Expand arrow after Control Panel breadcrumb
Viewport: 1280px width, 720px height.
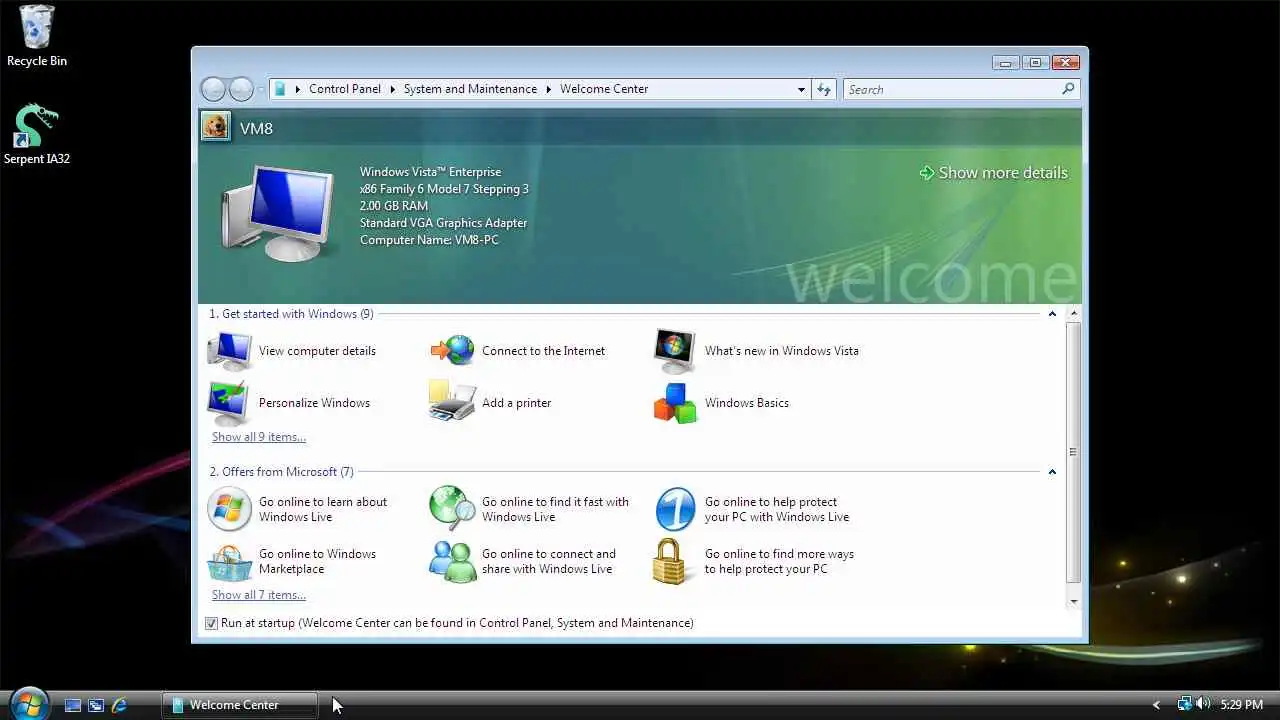coord(392,89)
